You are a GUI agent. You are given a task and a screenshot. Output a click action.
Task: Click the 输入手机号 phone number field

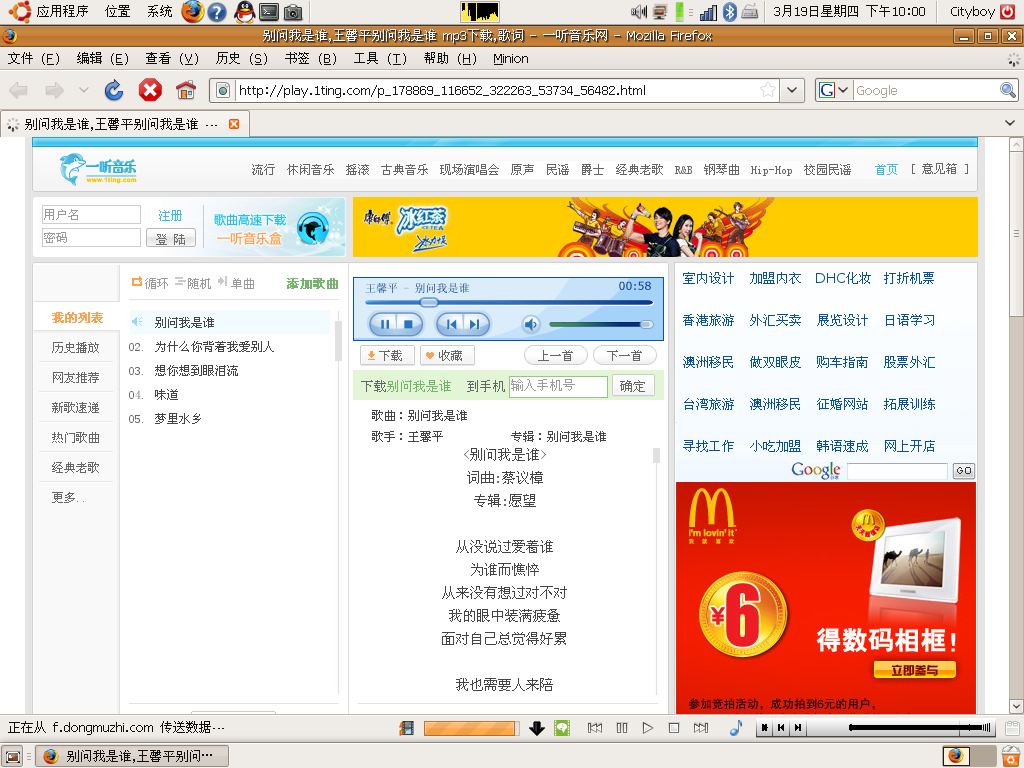(x=558, y=386)
